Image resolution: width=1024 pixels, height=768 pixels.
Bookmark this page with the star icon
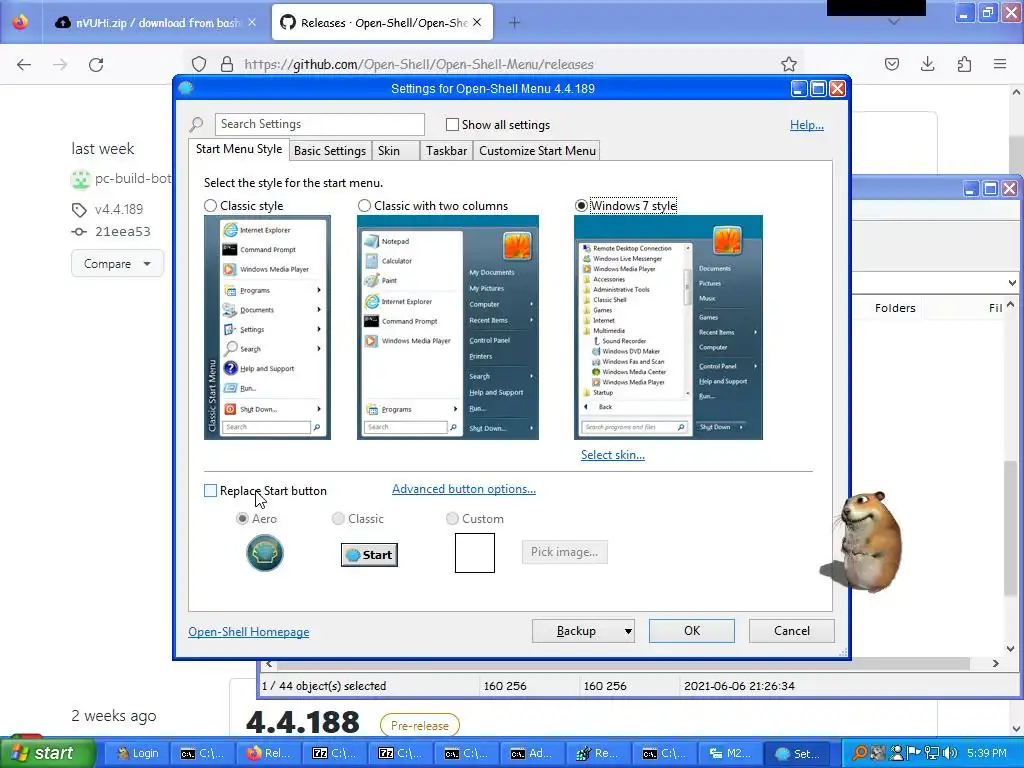pos(789,64)
